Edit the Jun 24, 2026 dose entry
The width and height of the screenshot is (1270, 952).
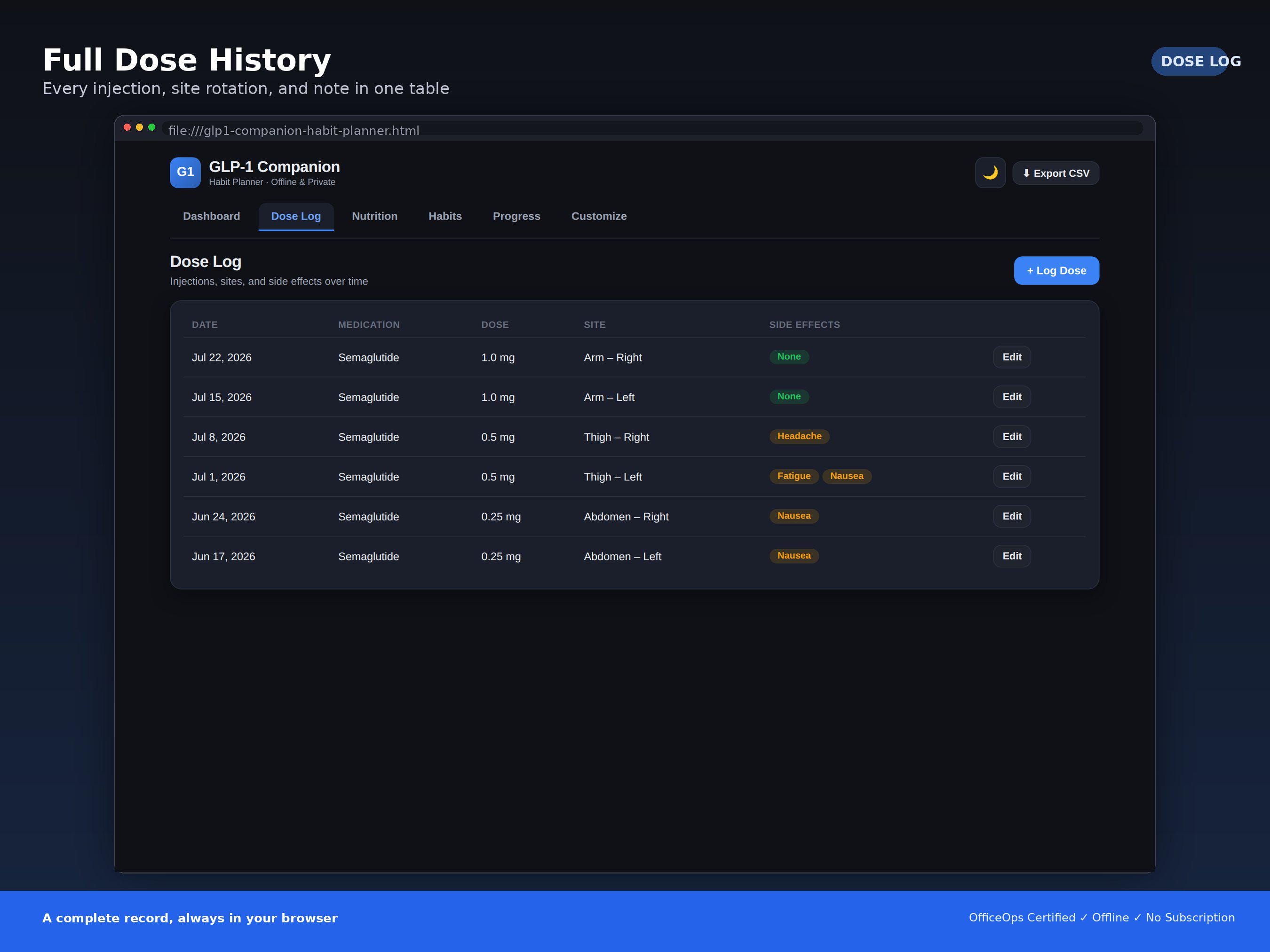click(1012, 516)
